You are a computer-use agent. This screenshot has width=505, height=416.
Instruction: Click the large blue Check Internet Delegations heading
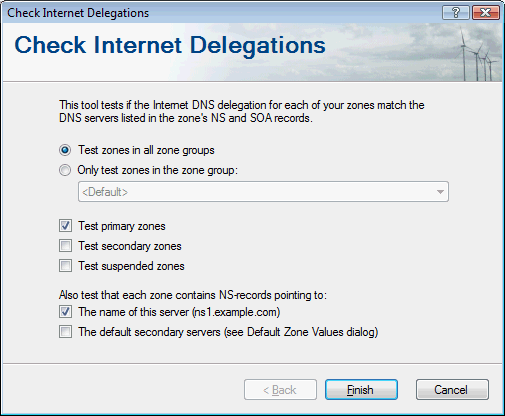tap(170, 45)
